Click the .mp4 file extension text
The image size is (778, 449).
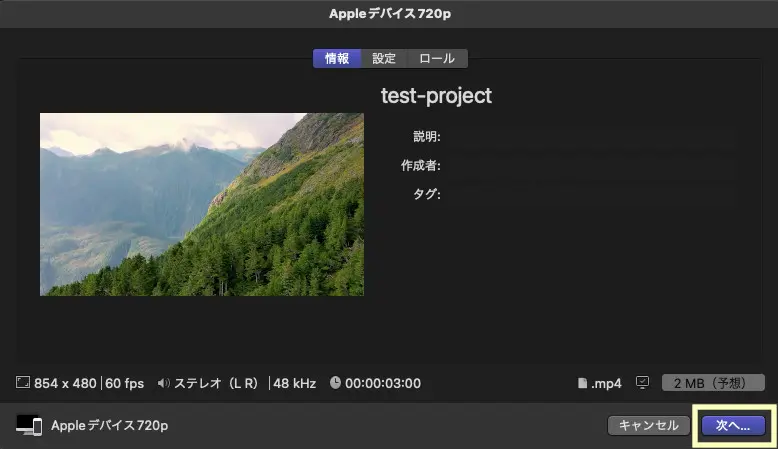coord(606,384)
